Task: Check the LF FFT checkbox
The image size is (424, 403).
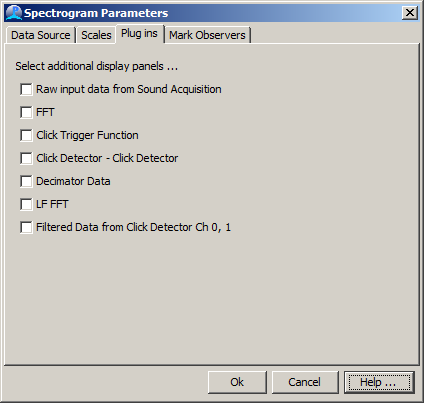Action: pyautogui.click(x=26, y=204)
